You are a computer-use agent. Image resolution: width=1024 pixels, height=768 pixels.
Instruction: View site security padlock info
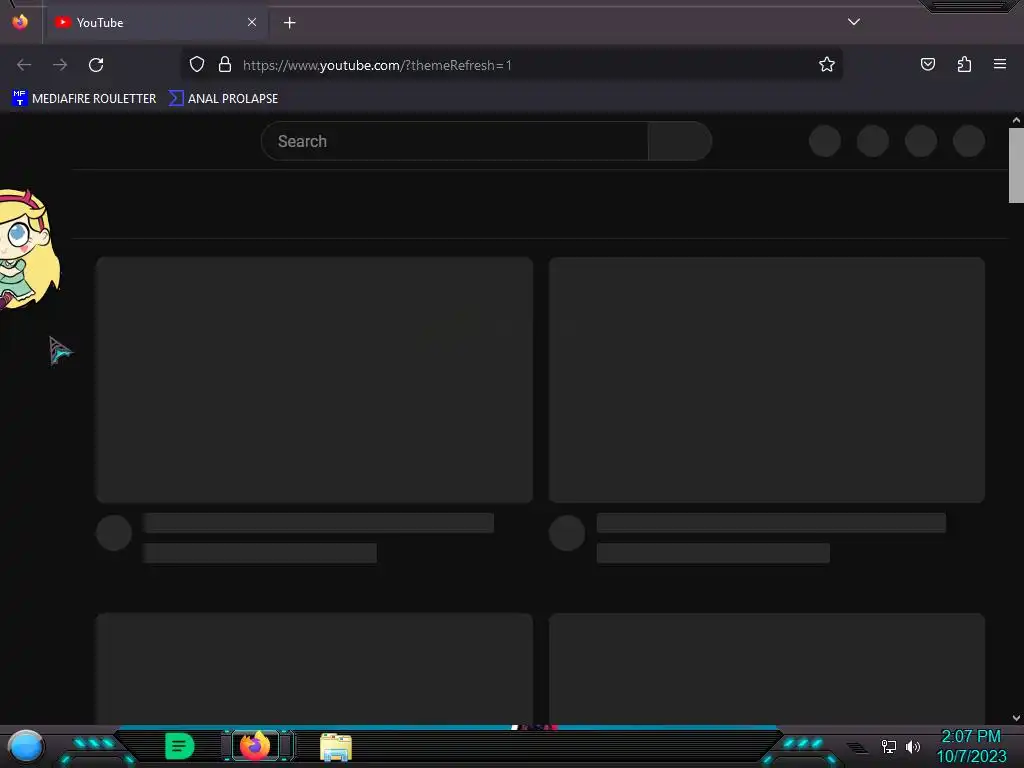coord(225,65)
